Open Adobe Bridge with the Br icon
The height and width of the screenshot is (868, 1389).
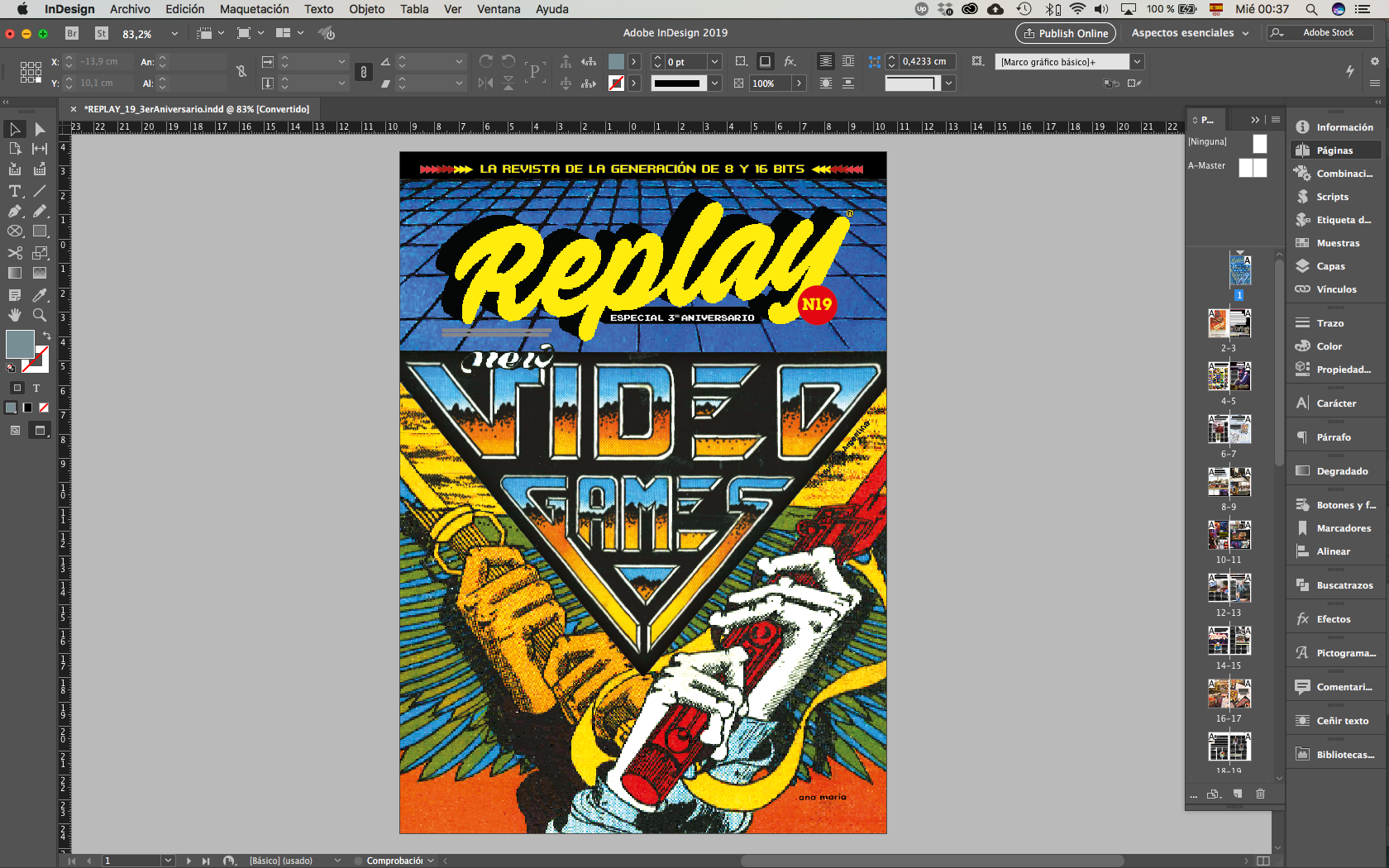point(72,33)
